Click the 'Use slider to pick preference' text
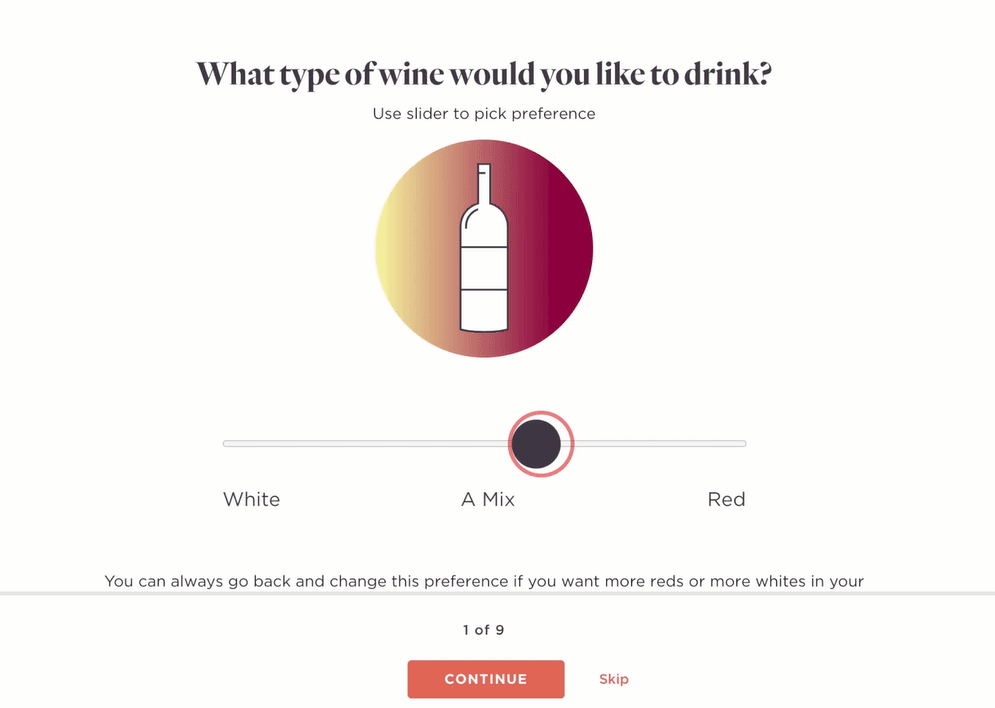995x708 pixels. [484, 114]
